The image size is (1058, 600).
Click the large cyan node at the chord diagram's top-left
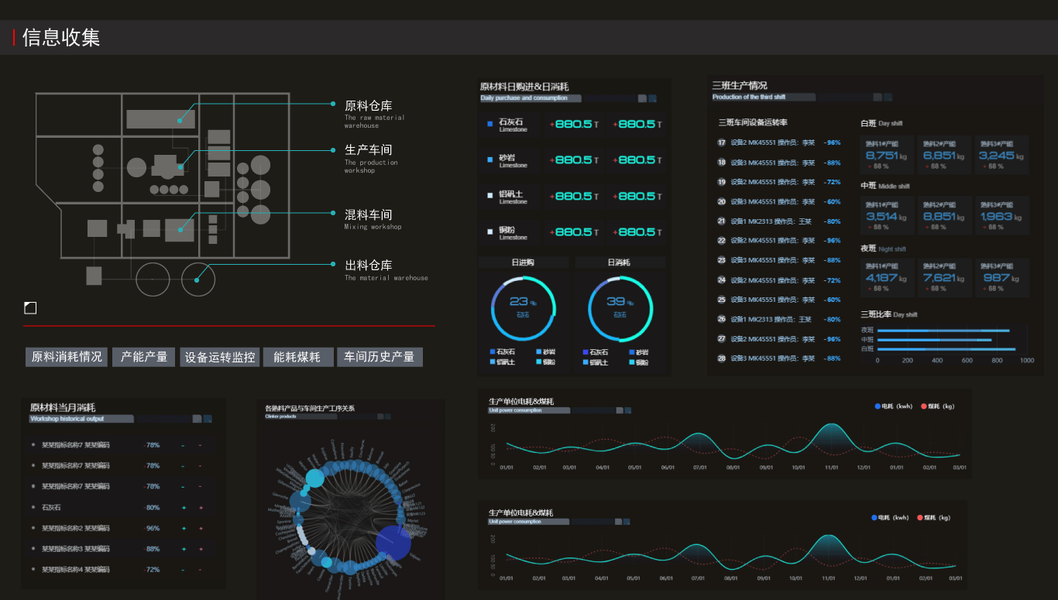(x=315, y=479)
